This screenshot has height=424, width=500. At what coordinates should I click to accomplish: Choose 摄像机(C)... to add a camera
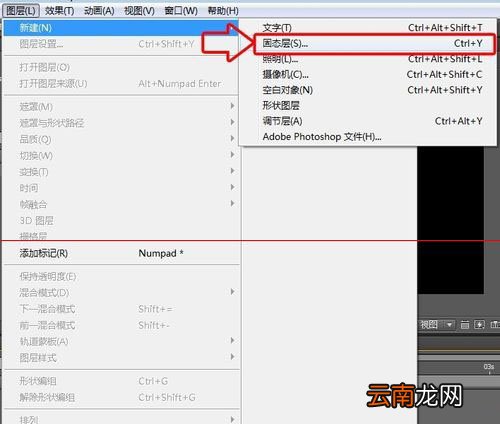point(368,74)
